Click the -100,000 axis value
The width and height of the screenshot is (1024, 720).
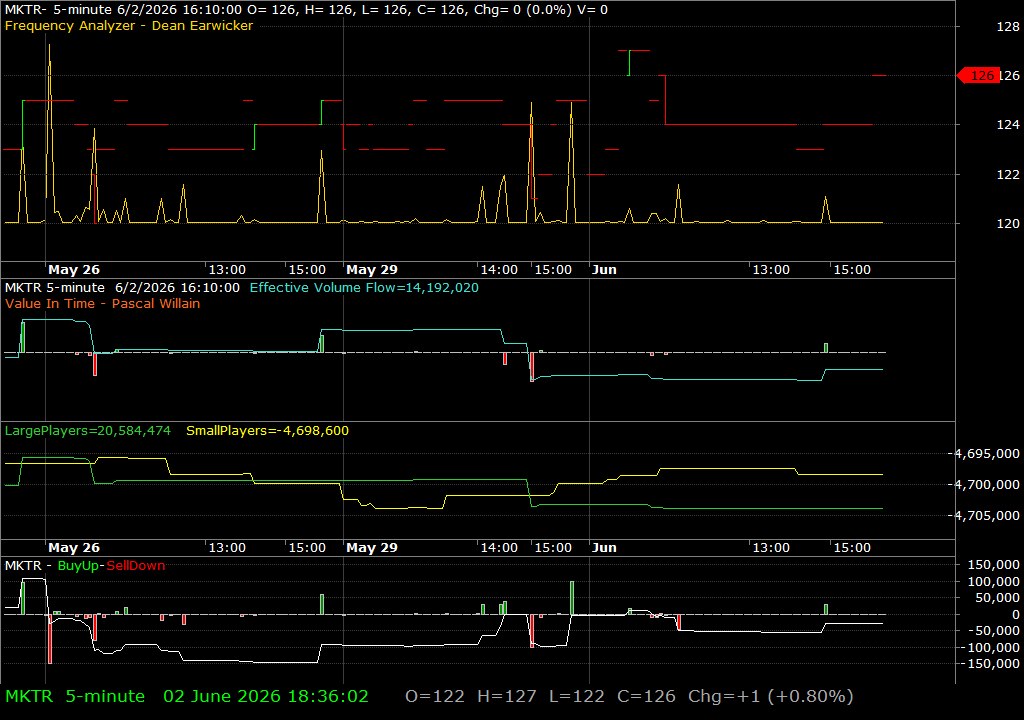click(x=990, y=647)
